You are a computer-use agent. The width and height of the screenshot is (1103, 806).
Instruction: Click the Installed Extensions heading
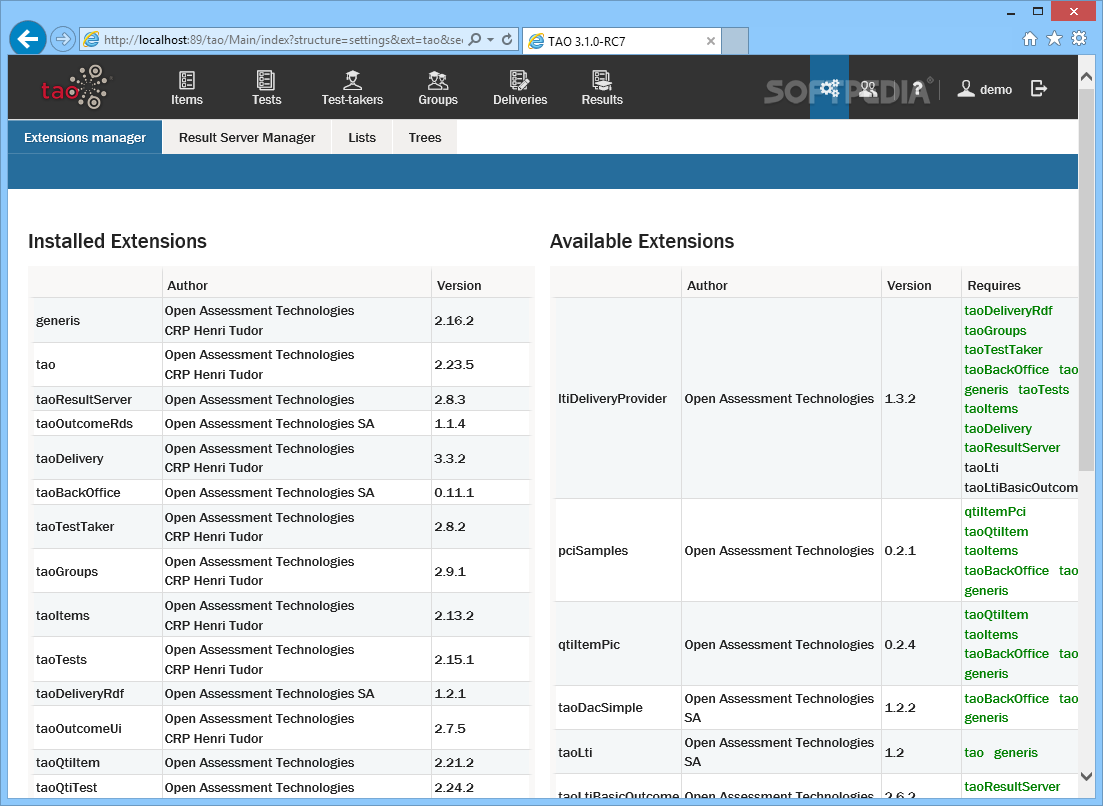tap(117, 241)
